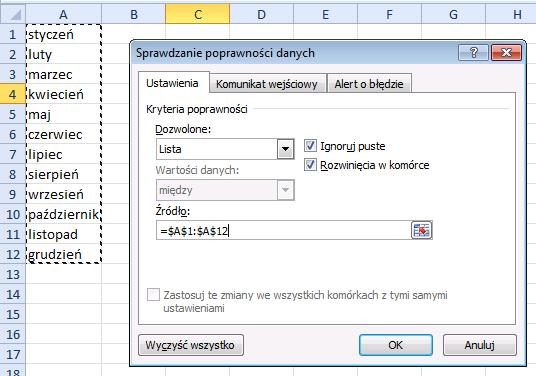Click the OK button
536x376 pixels.
(x=396, y=345)
